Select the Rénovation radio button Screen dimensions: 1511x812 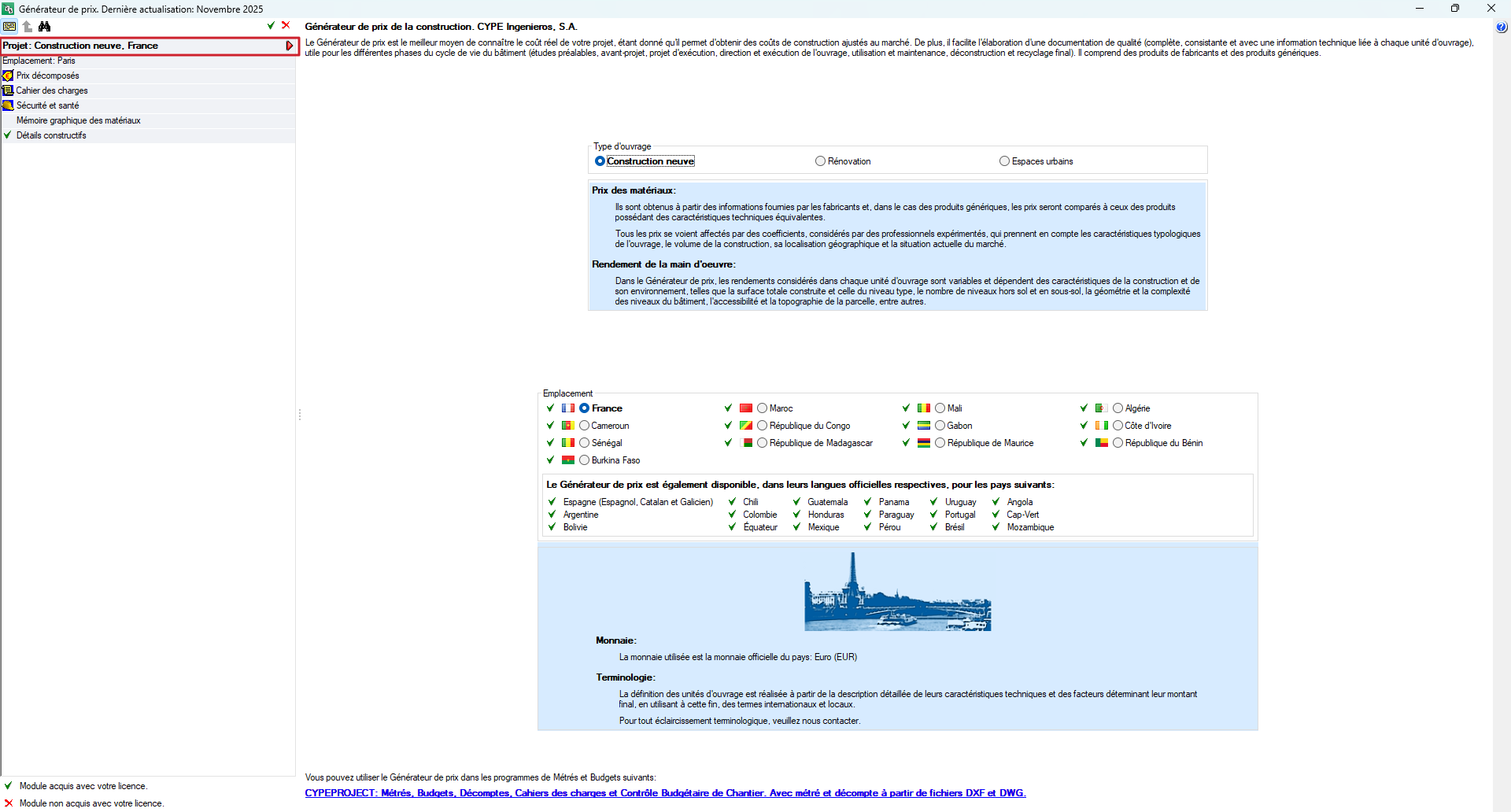[x=820, y=161]
